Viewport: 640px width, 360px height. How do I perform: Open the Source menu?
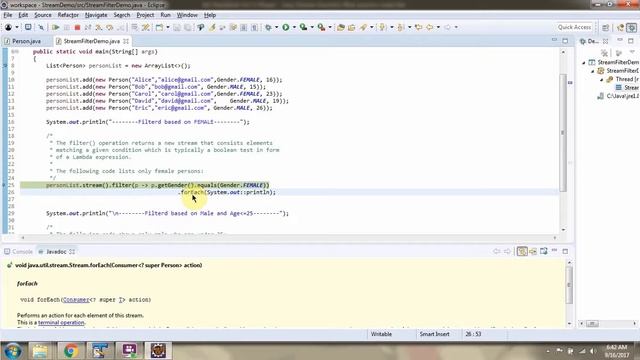click(x=42, y=15)
